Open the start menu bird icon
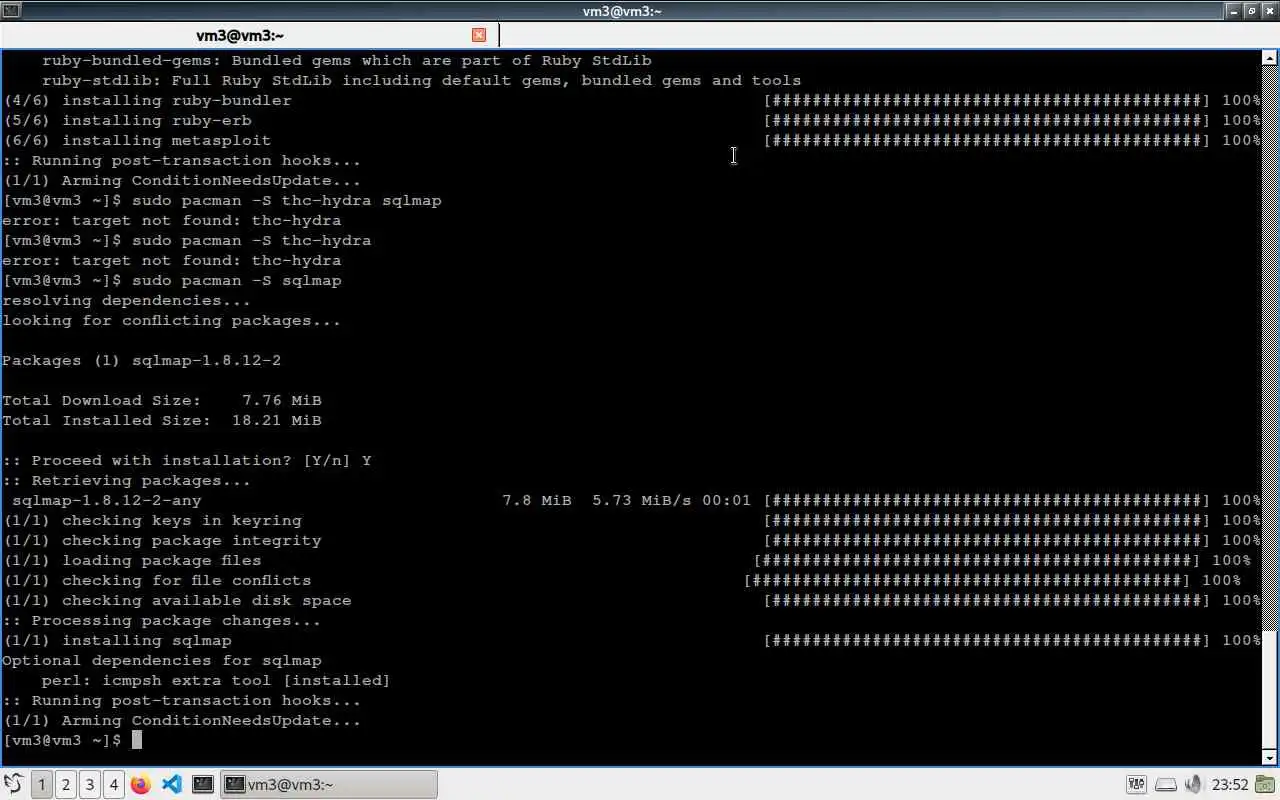The width and height of the screenshot is (1280, 800). pos(13,784)
